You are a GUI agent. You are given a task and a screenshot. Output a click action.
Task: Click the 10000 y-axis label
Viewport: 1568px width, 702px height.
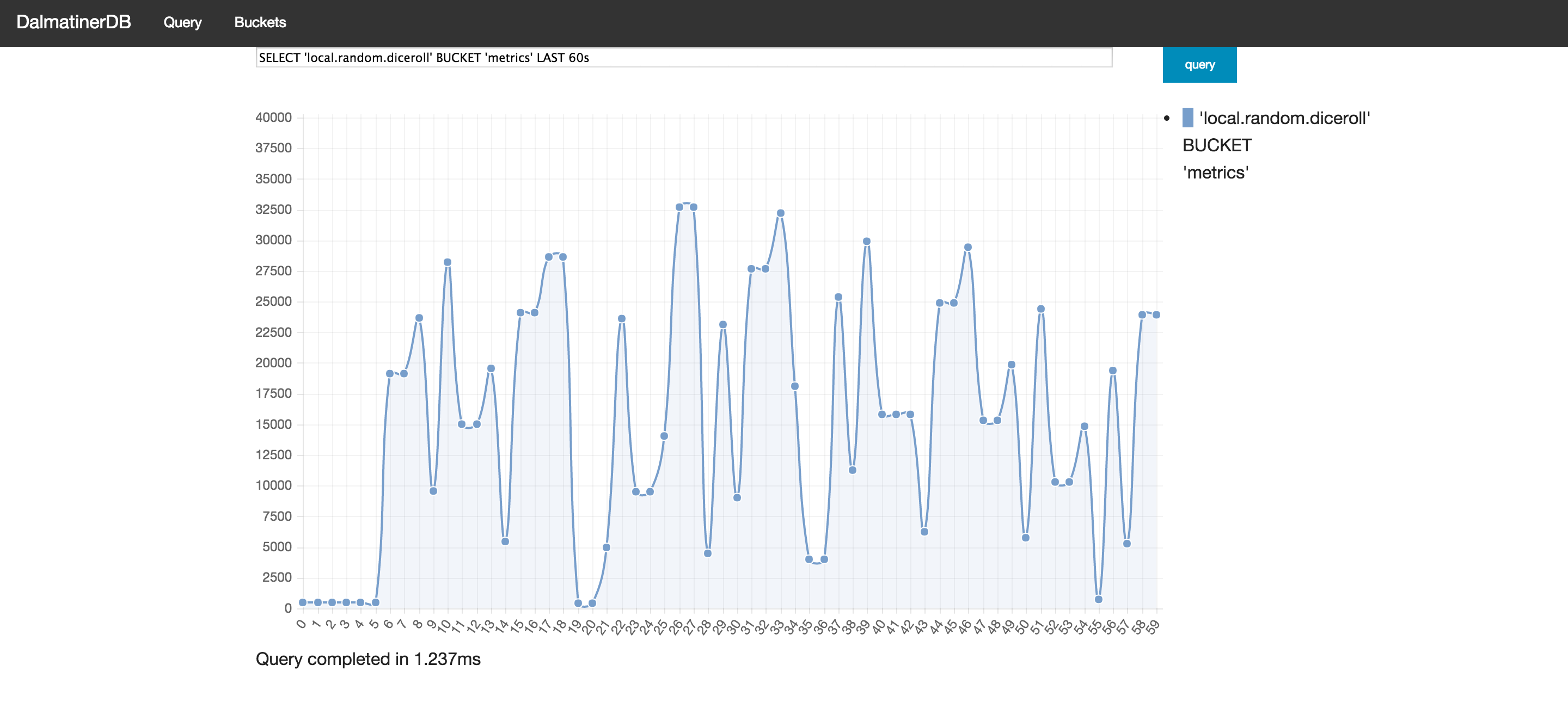(x=273, y=485)
